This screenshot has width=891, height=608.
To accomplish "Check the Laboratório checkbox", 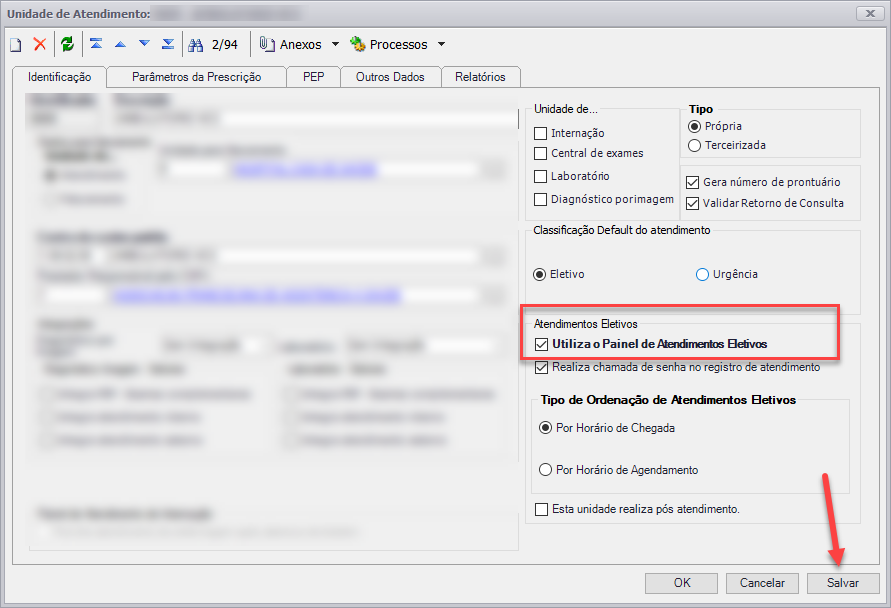I will (x=540, y=177).
